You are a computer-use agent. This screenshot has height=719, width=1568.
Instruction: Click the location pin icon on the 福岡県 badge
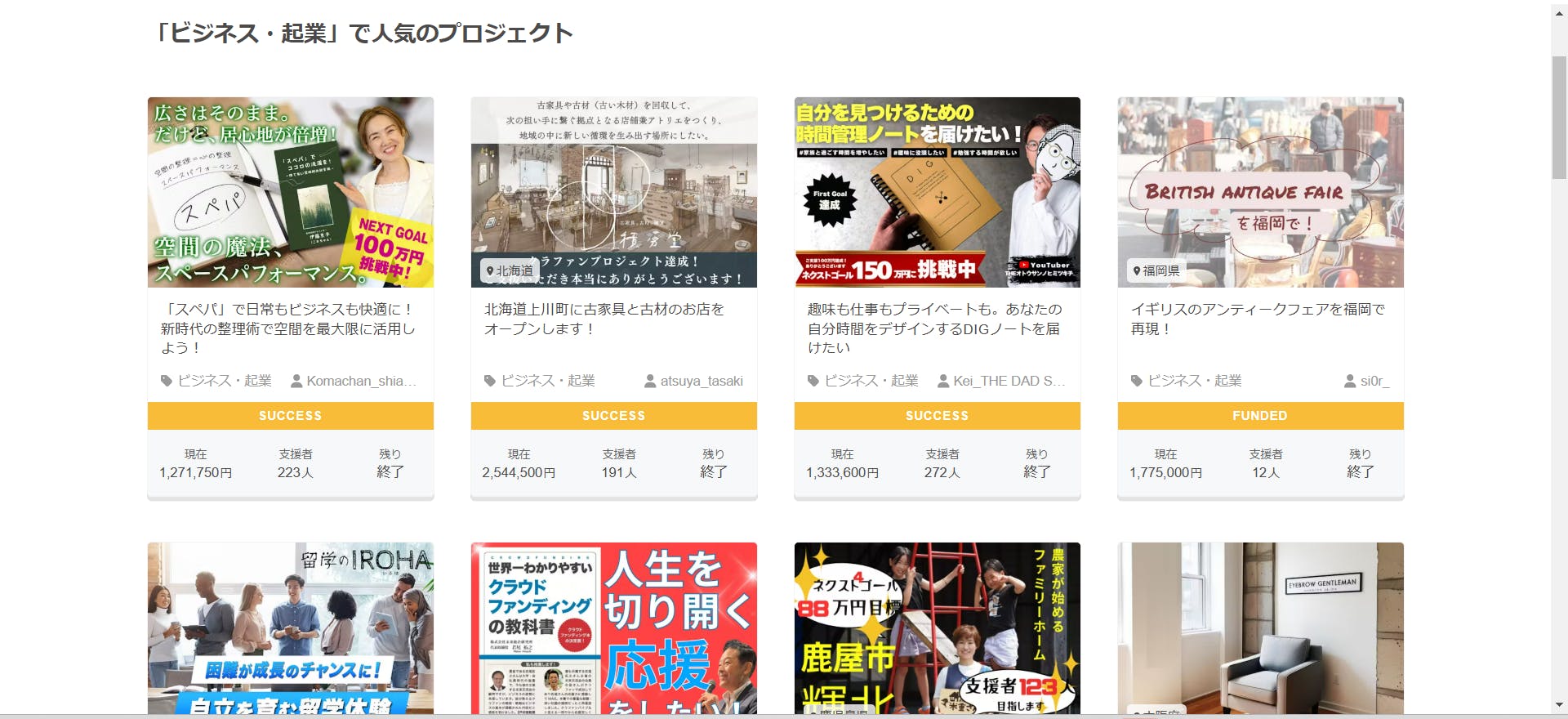pyautogui.click(x=1137, y=270)
